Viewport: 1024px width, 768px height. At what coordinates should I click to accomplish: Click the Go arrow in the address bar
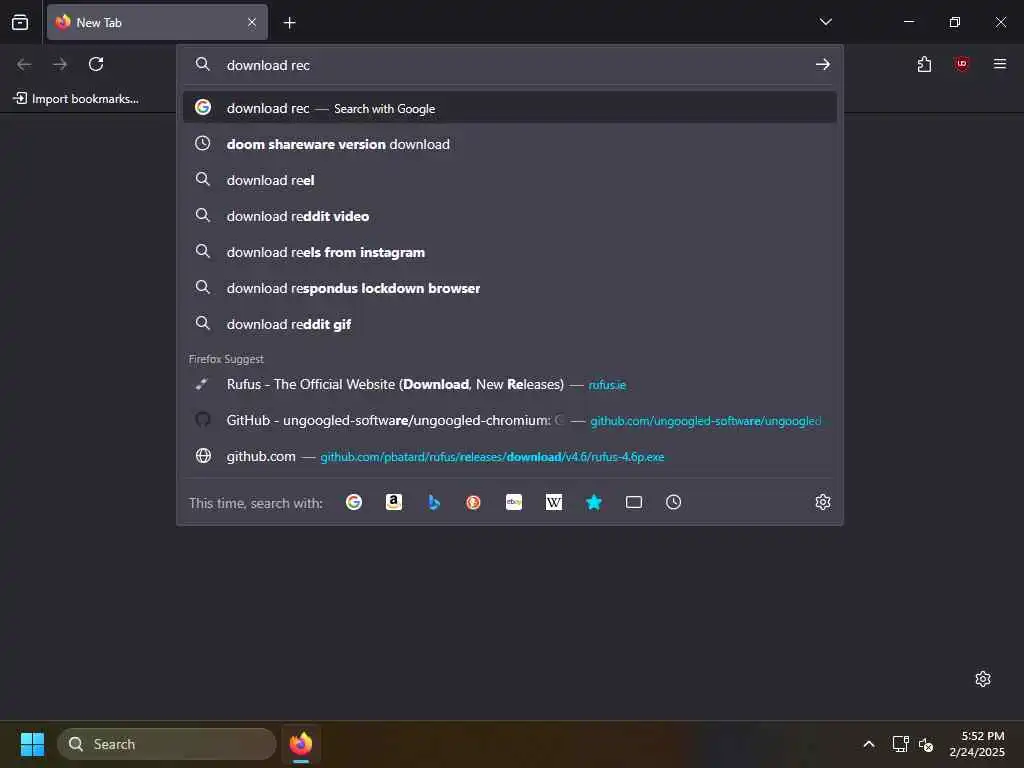[823, 64]
